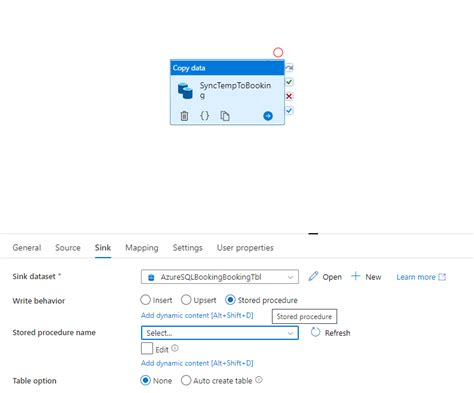This screenshot has height=393, width=474.
Task: Click the refresh circular arrow icon
Action: tap(315, 332)
